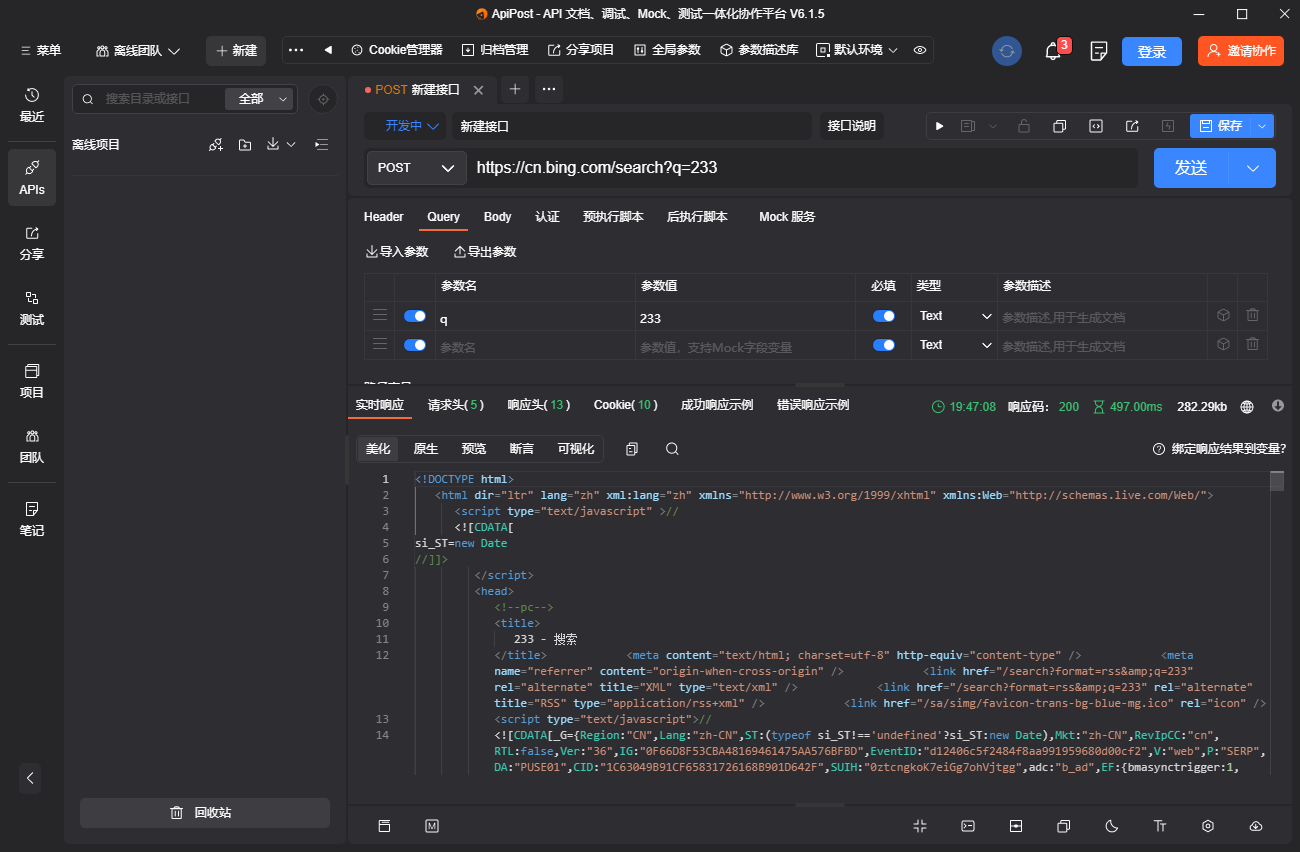This screenshot has height=852, width=1300.
Task: Open the APIs sidebar panel
Action: [x=32, y=177]
